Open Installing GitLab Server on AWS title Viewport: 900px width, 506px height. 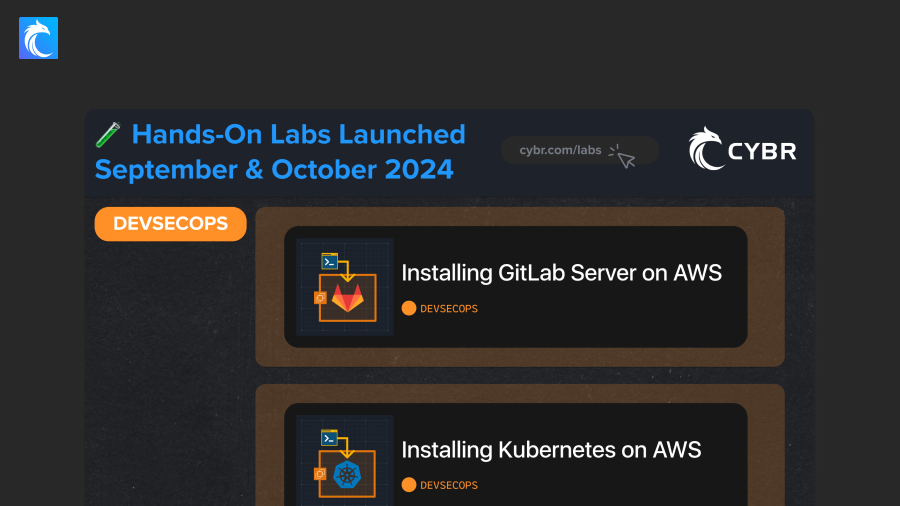tap(561, 273)
